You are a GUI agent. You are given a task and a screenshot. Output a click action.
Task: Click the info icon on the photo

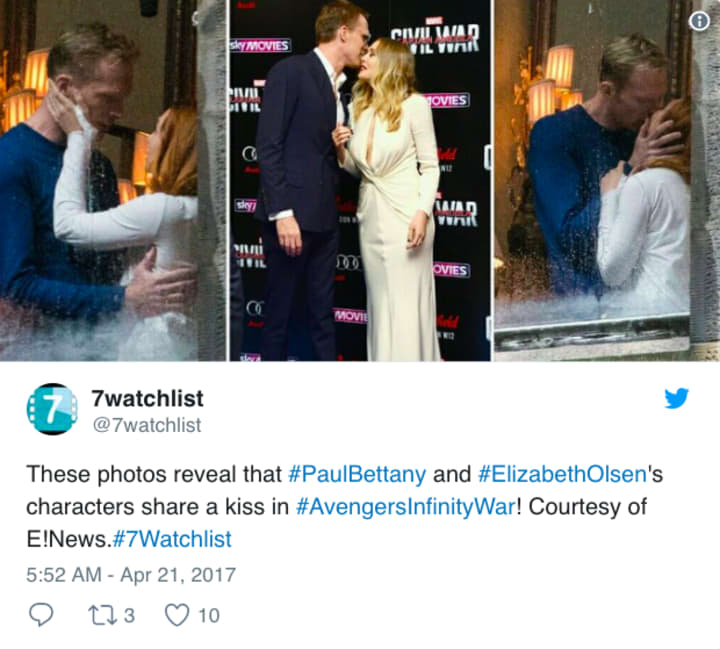click(699, 21)
